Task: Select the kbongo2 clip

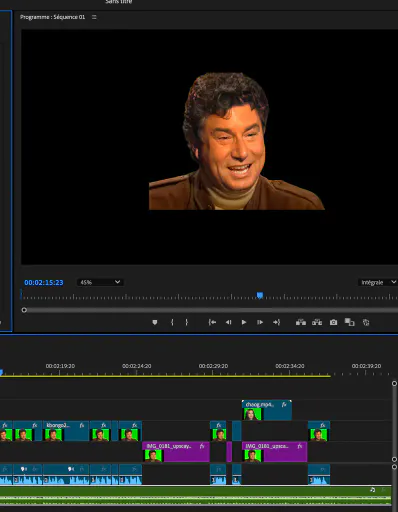Action: (x=66, y=431)
